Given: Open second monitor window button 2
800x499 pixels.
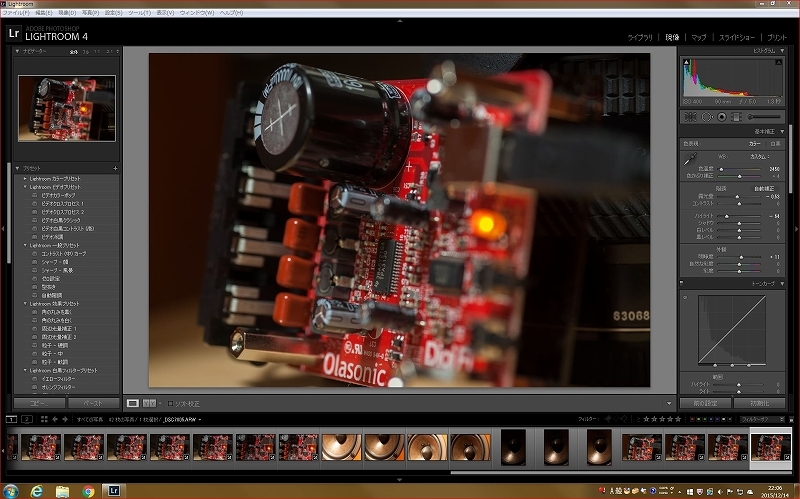Looking at the screenshot, I should 27,419.
